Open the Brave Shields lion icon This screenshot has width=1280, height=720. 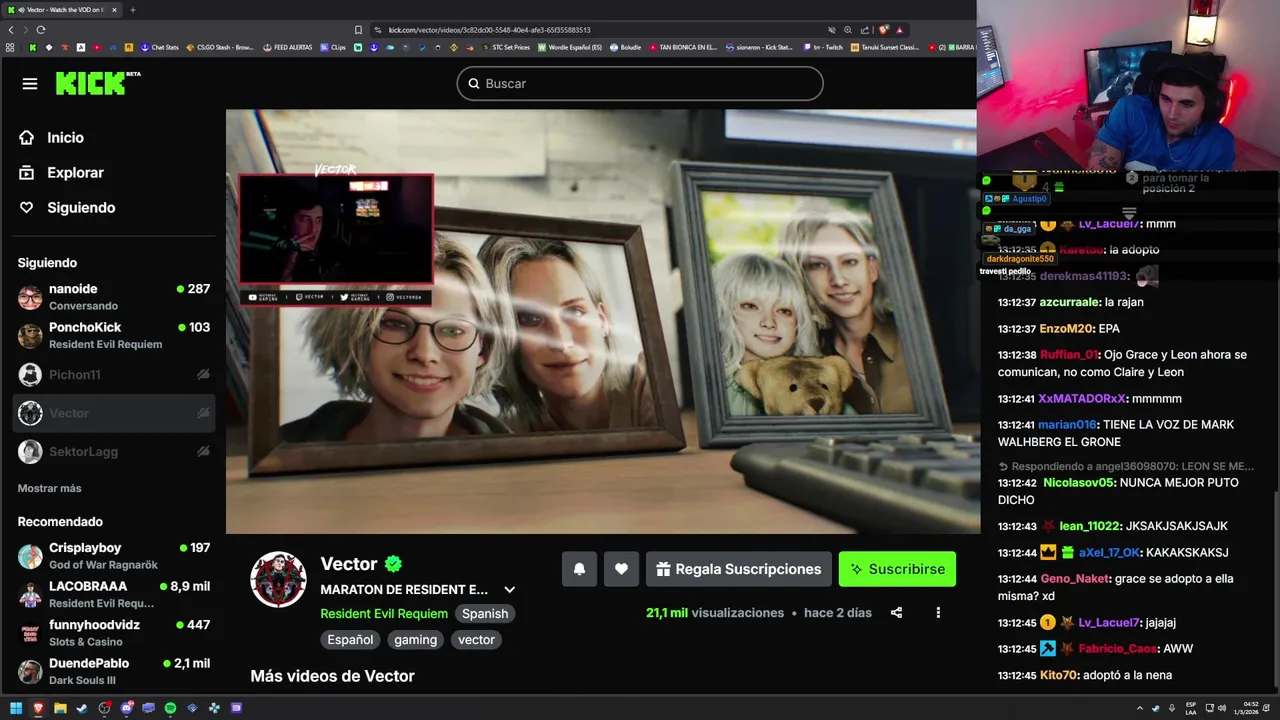(884, 30)
